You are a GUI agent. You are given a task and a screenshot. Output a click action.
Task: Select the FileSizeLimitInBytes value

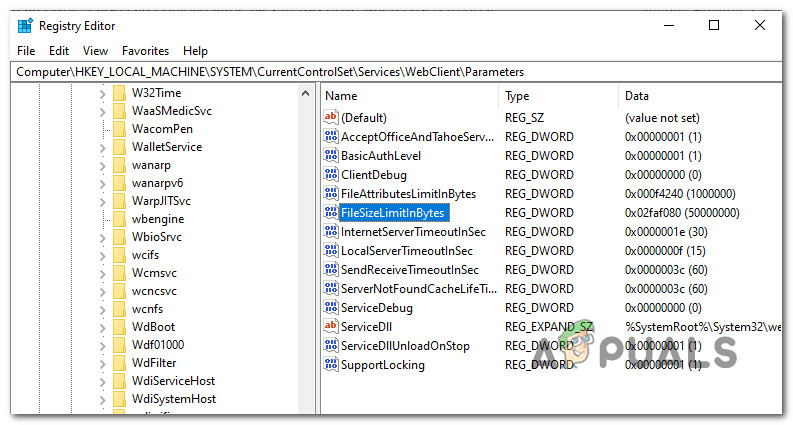point(393,213)
